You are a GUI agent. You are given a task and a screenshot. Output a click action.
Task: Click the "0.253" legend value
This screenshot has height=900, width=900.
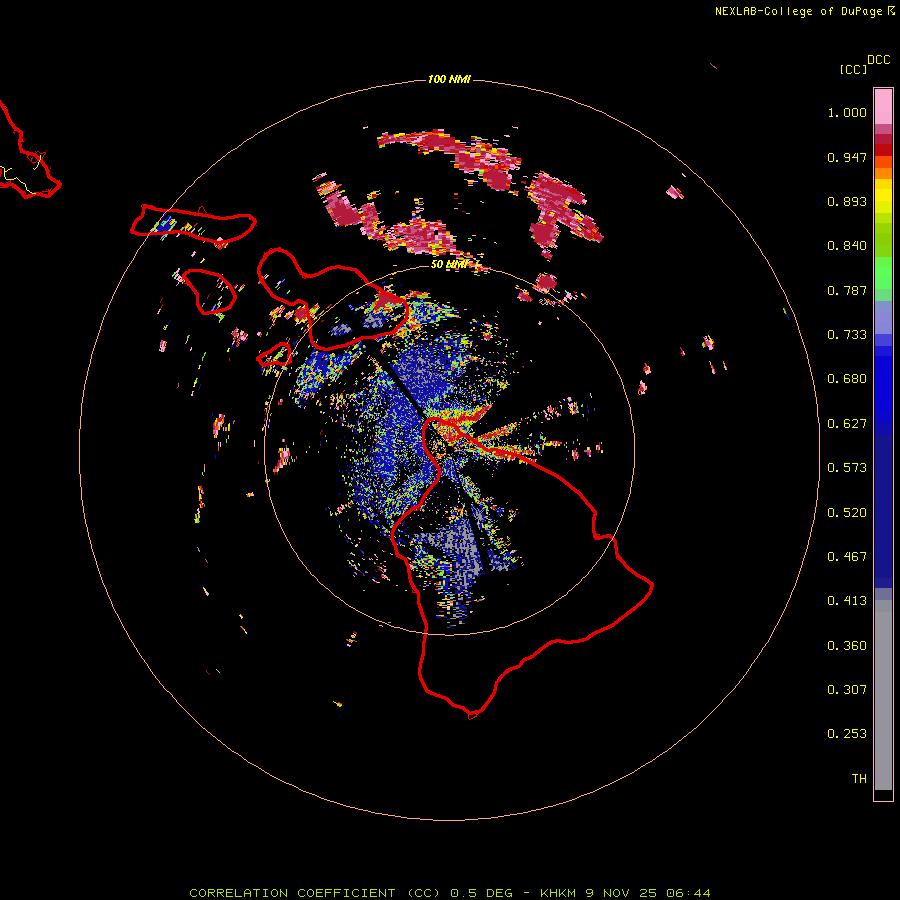tap(847, 734)
